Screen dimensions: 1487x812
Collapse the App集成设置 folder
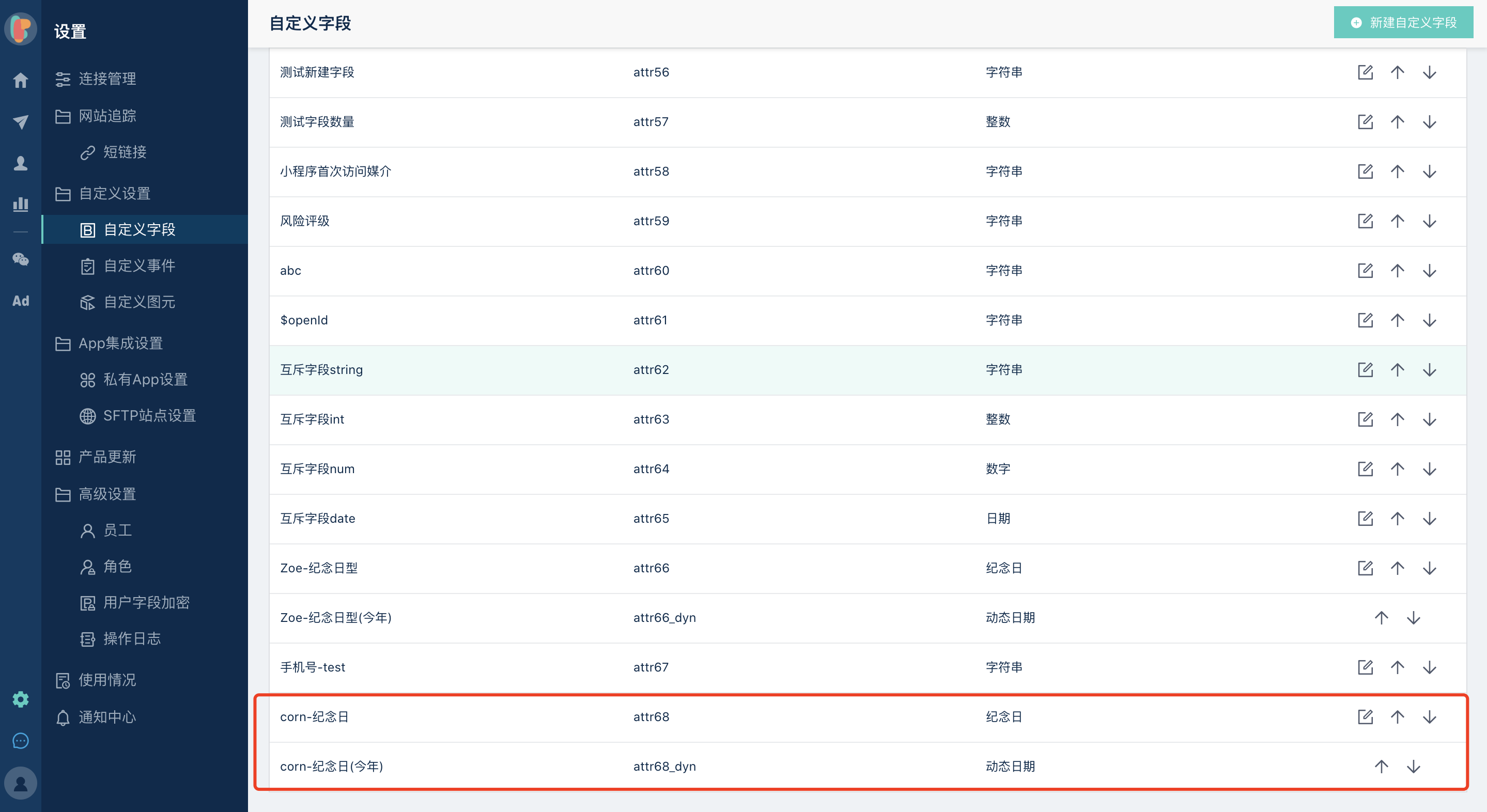click(120, 343)
